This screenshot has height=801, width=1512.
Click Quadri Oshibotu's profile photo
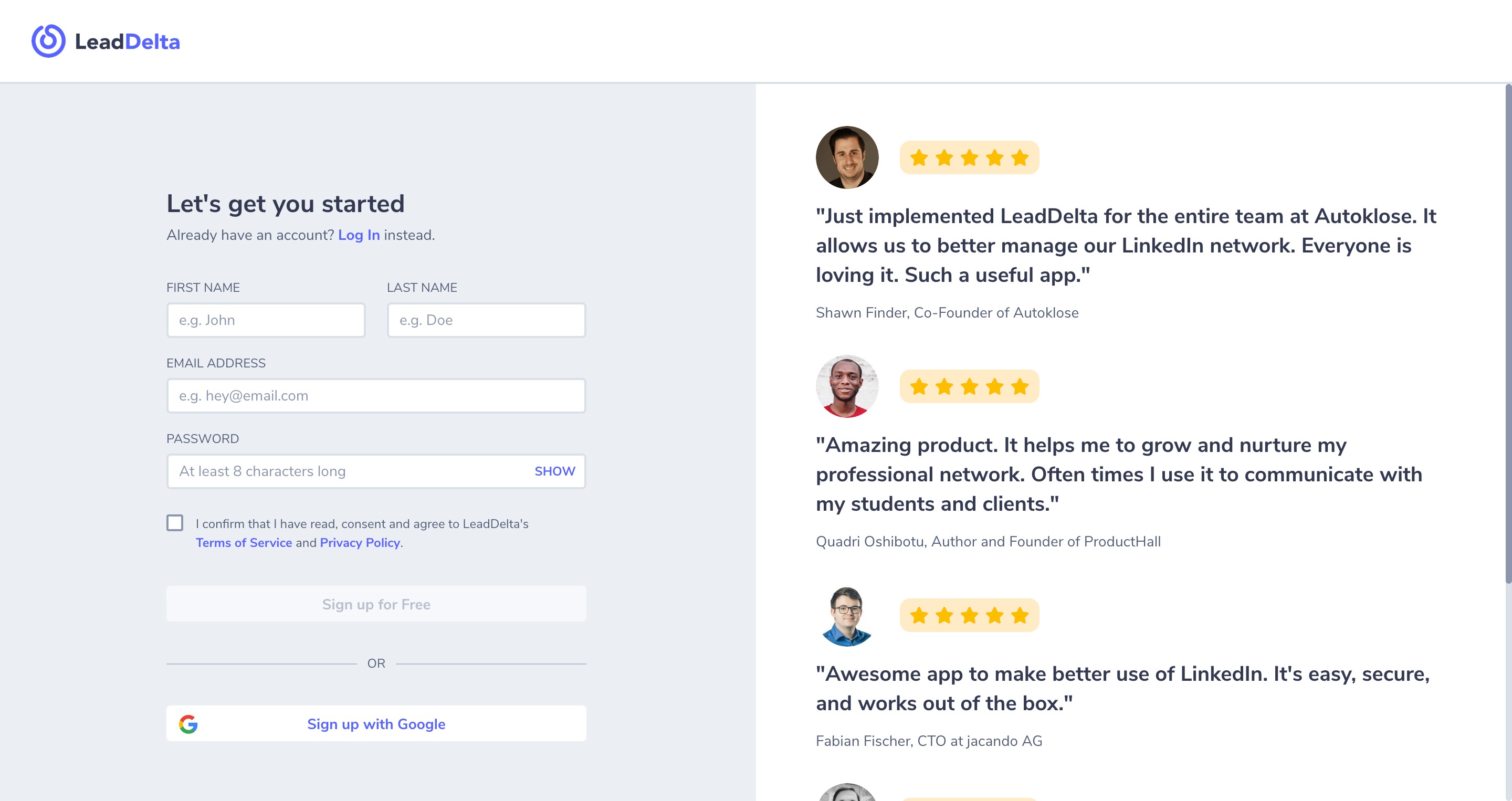[846, 386]
